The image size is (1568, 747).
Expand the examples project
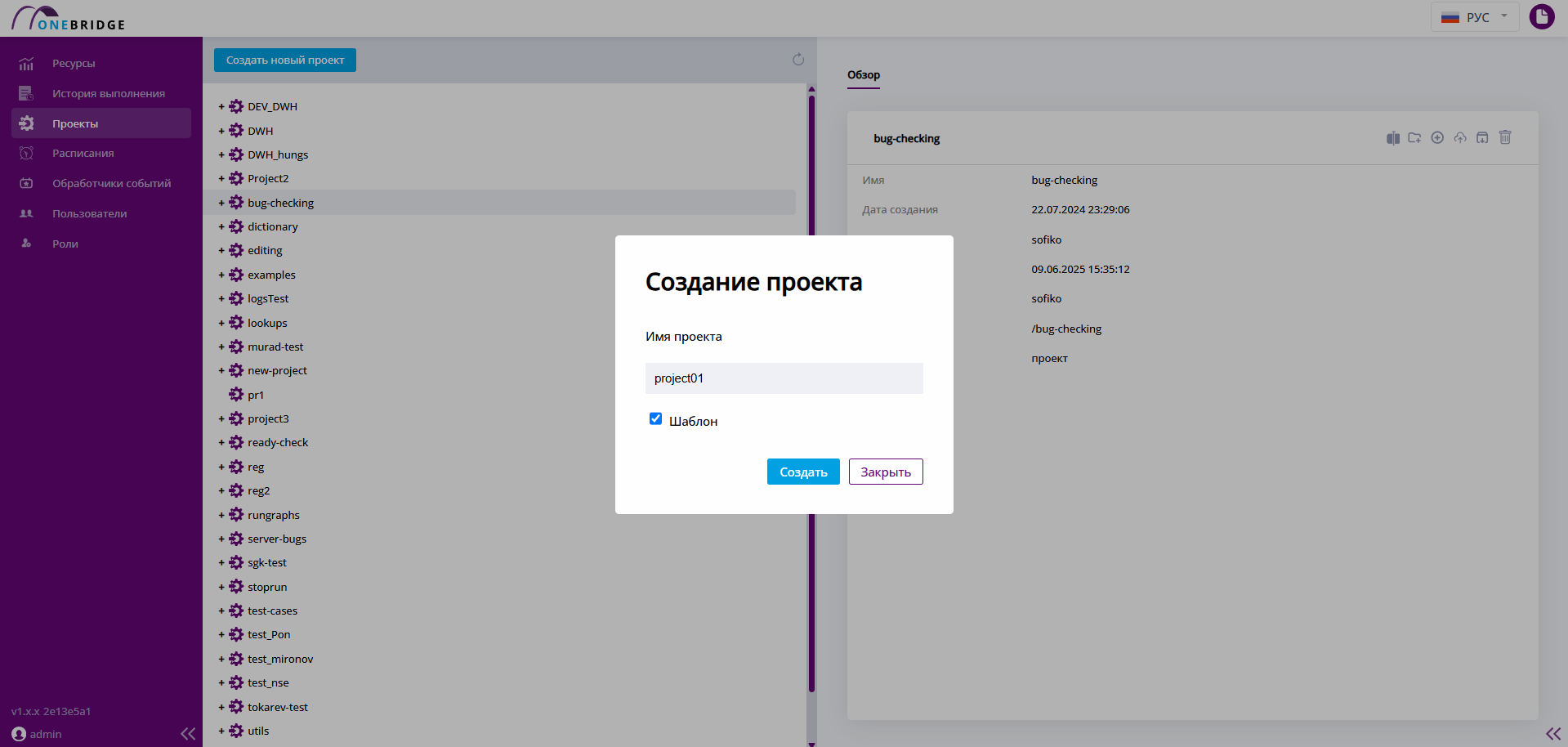221,275
